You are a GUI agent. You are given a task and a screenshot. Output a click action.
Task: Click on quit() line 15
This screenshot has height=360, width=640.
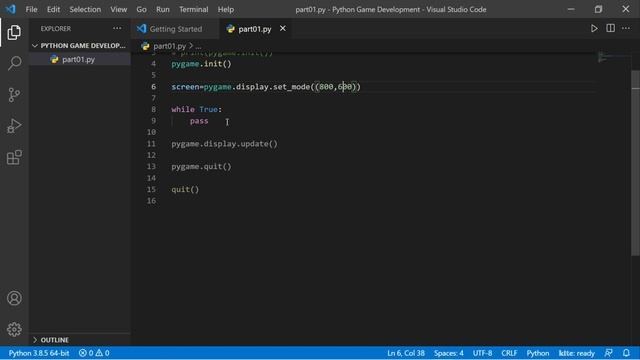pos(185,189)
